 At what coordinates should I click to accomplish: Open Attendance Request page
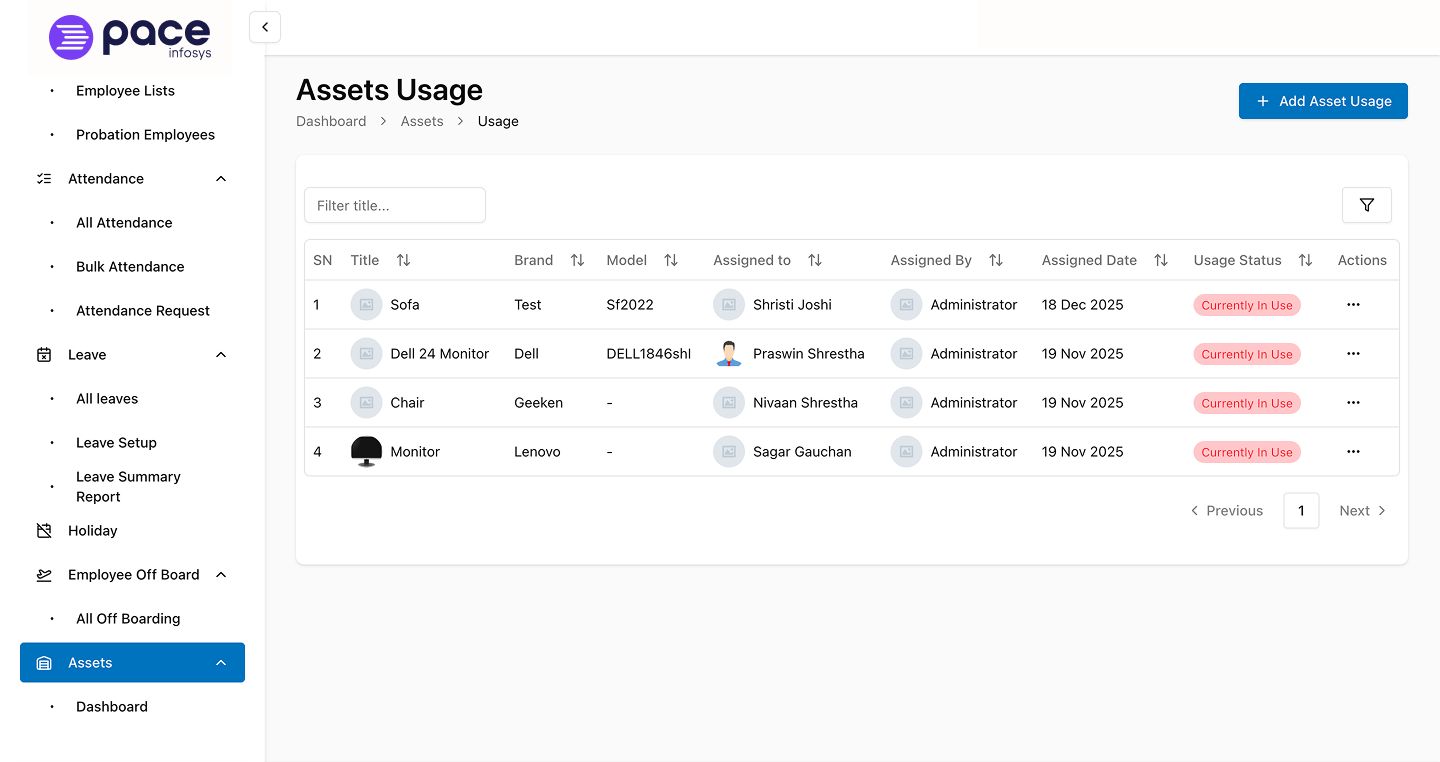143,311
